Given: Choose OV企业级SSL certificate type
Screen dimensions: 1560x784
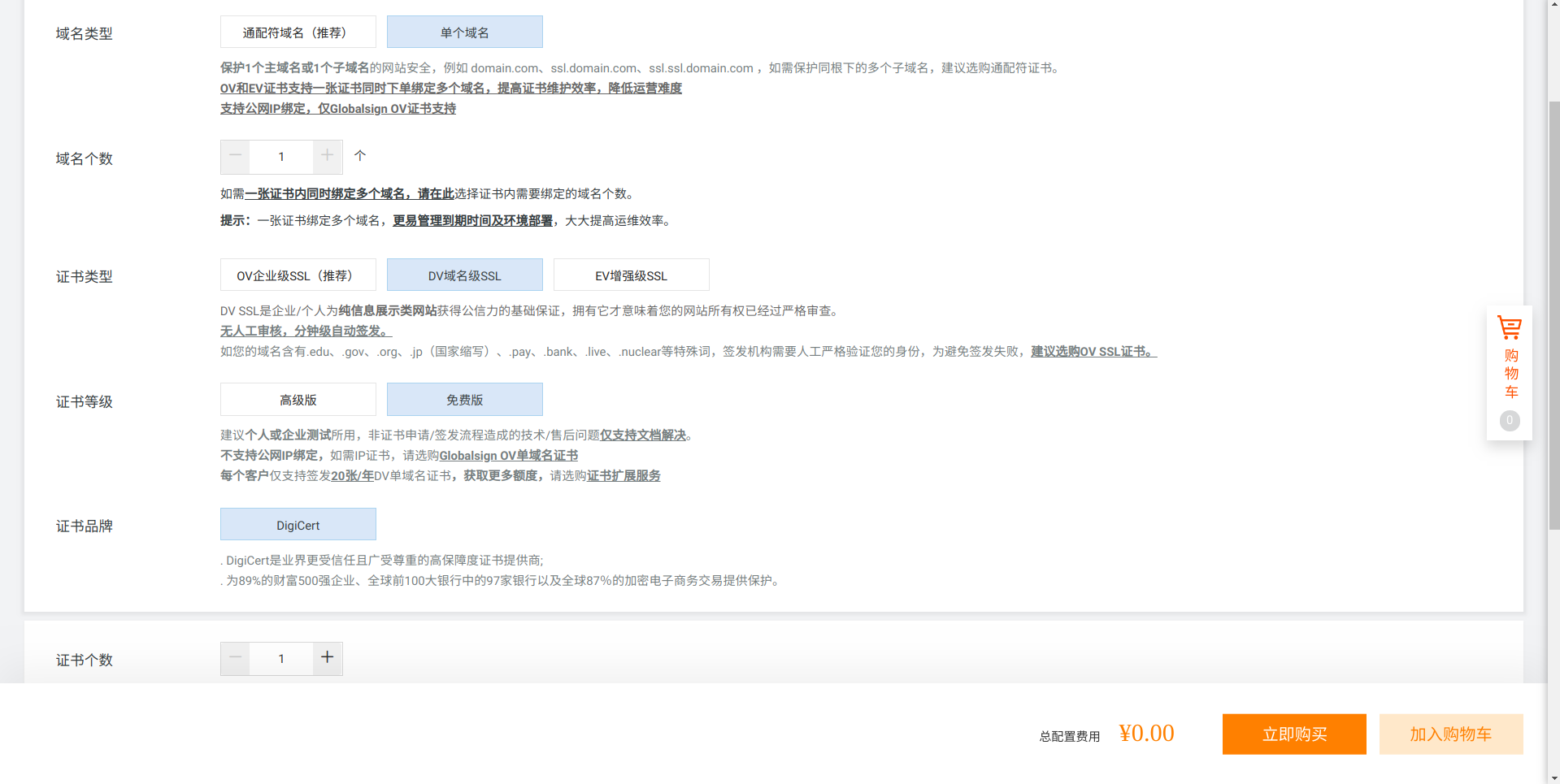Looking at the screenshot, I should point(298,275).
